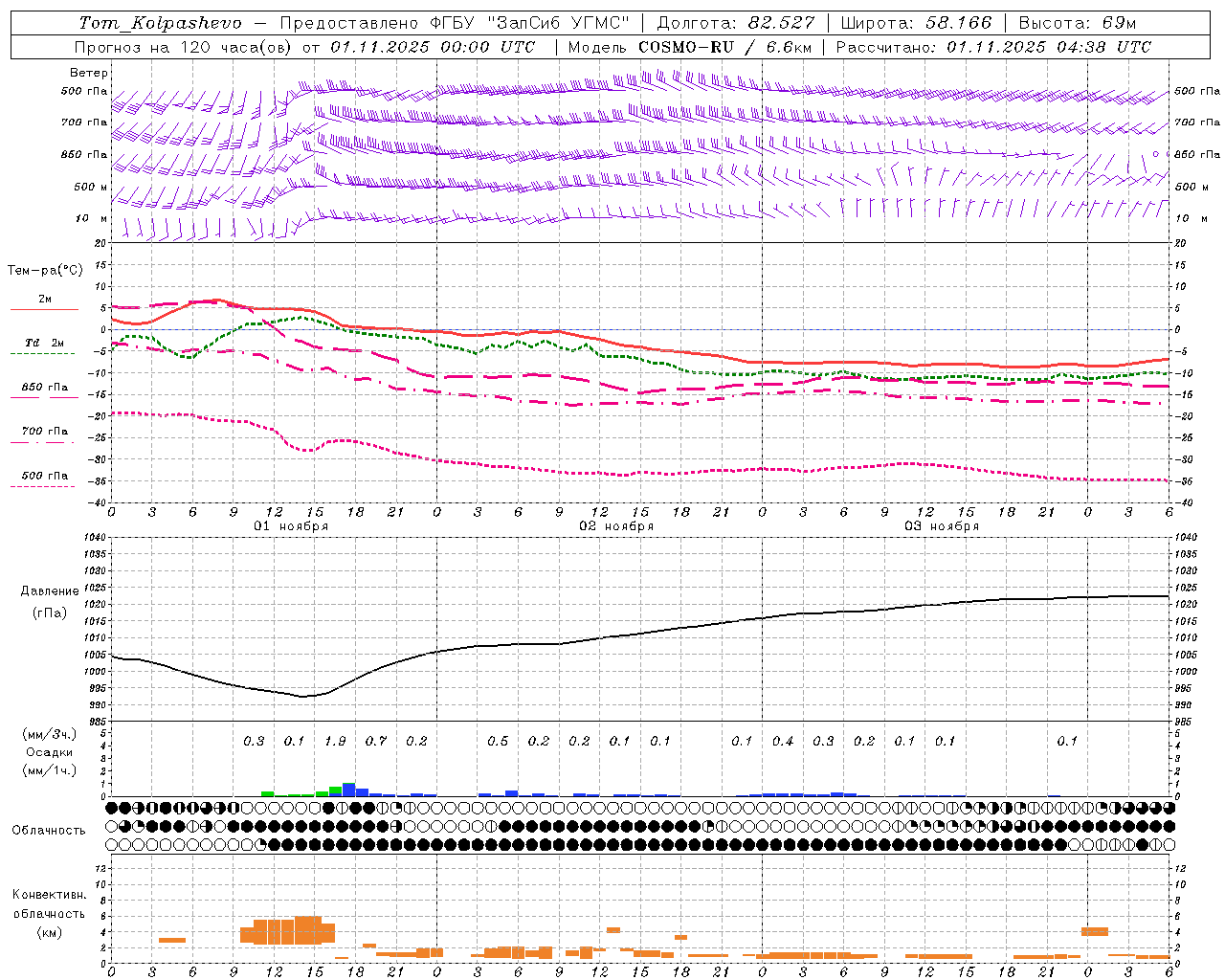The width and height of the screenshot is (1225, 980).
Task: Click the 0.4 precipitation total
Action: pyautogui.click(x=783, y=742)
